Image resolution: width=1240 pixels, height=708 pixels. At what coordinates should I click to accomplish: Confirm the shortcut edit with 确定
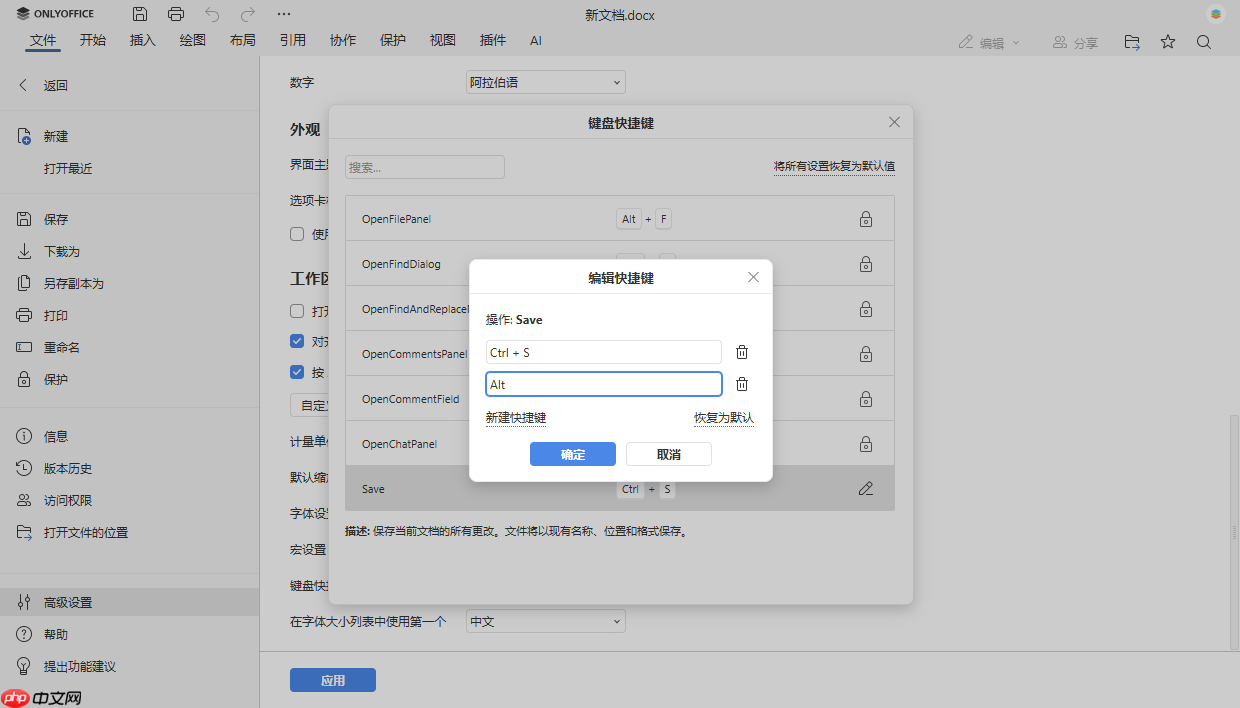[572, 453]
